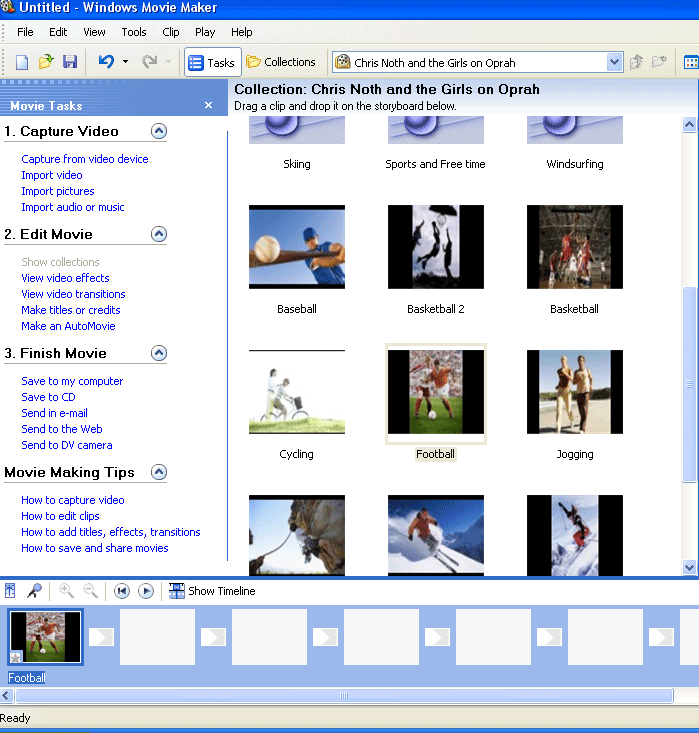
Task: Click Make an AutoMovie link
Action: [x=68, y=326]
